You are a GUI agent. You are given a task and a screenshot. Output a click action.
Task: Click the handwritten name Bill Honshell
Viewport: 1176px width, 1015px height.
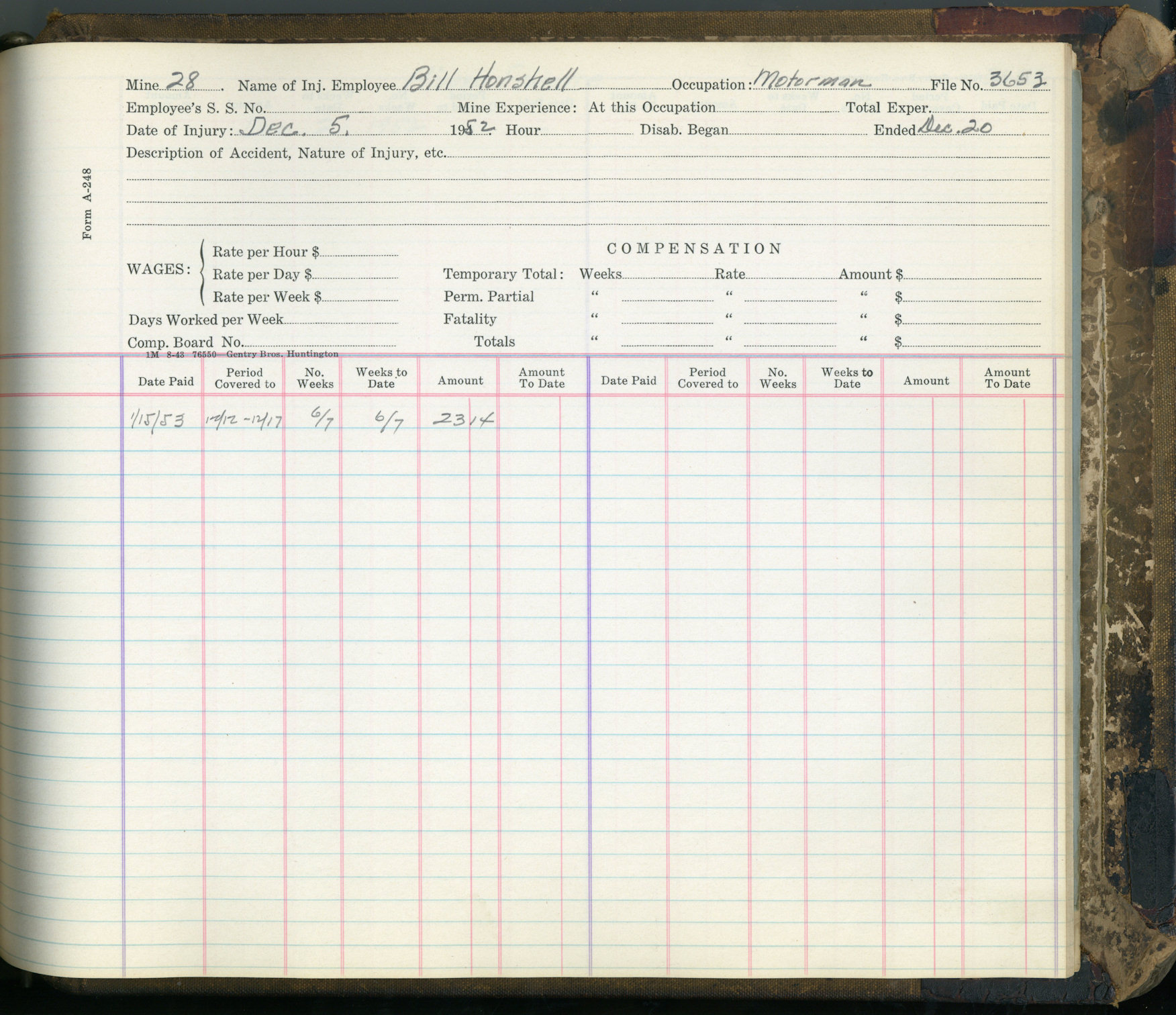[x=490, y=80]
